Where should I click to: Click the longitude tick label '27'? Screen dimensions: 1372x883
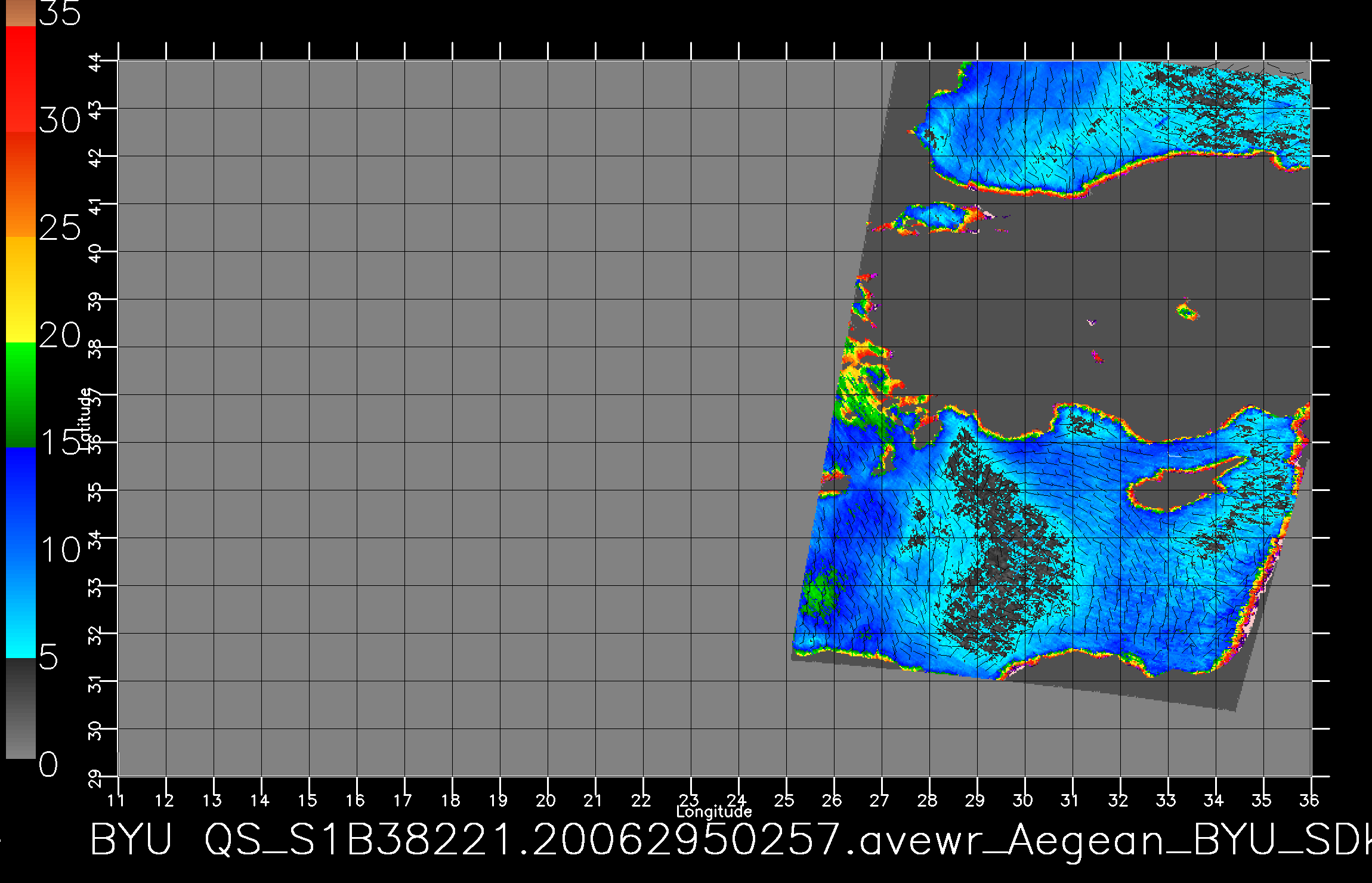pos(880,800)
